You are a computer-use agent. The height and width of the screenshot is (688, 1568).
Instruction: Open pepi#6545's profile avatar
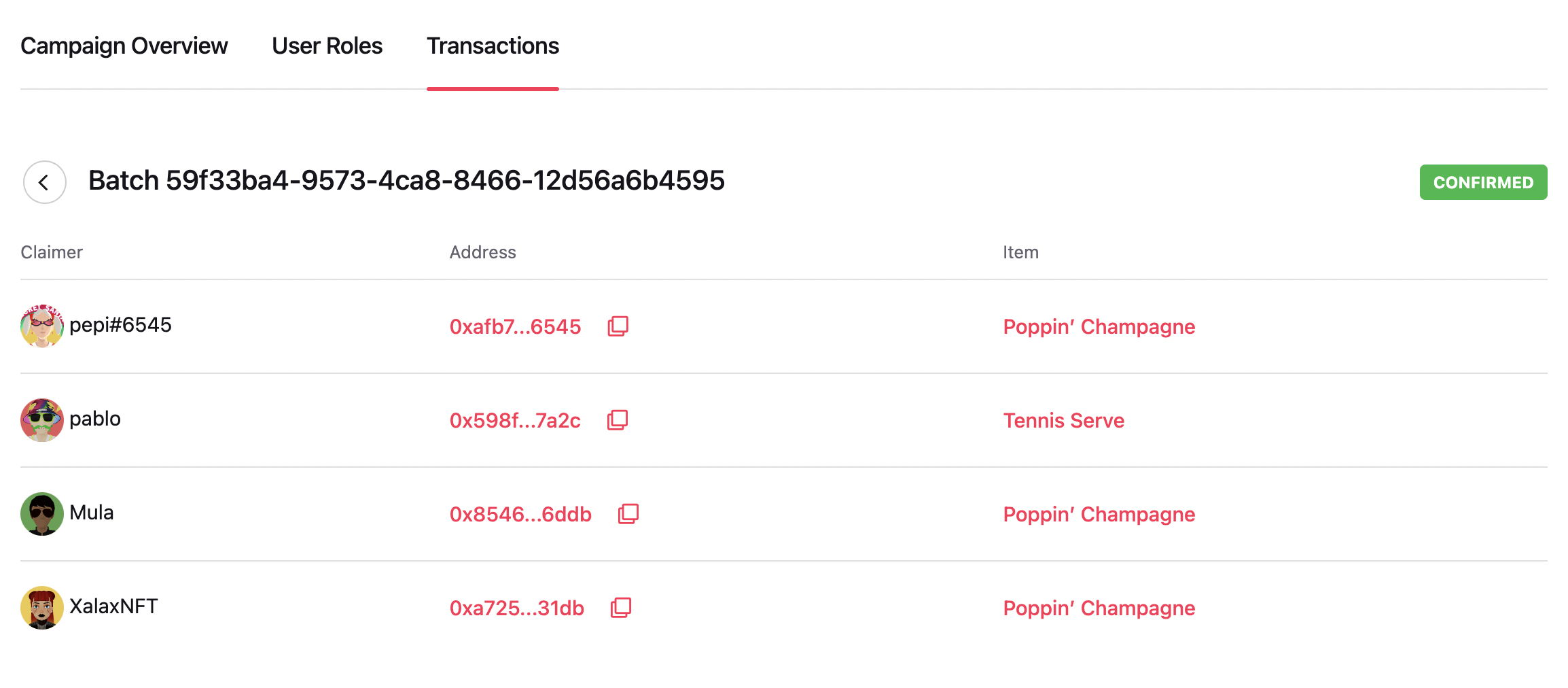42,326
